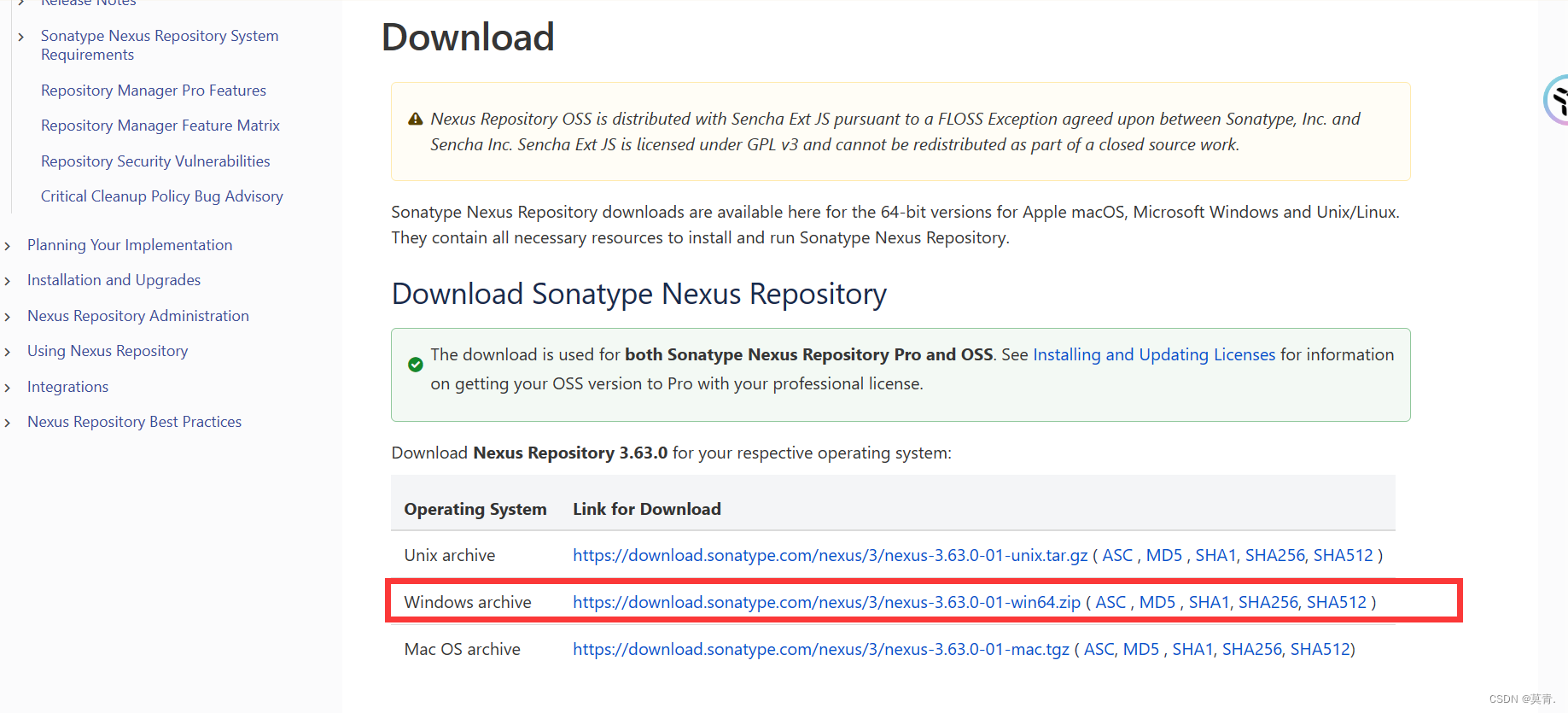Click the 'Windows archive' table cell
Viewport: 1568px width, 713px height.
(468, 602)
